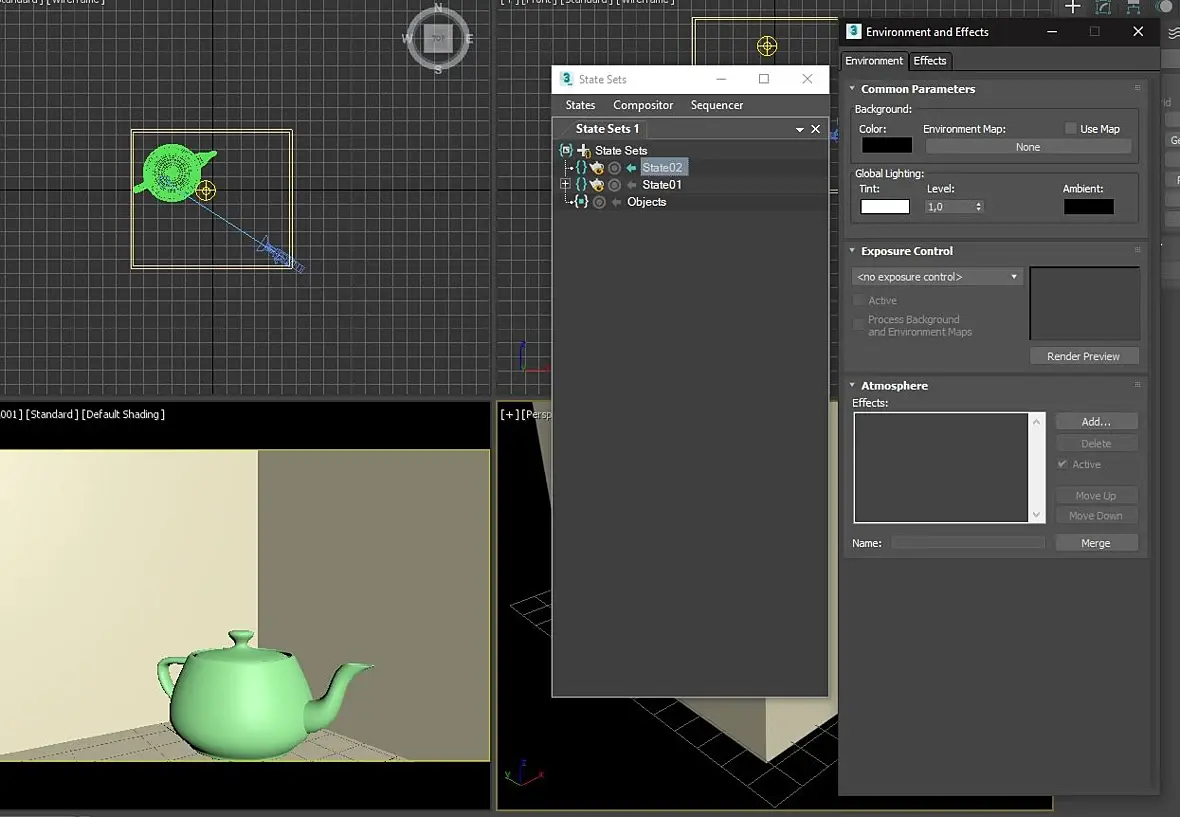The width and height of the screenshot is (1180, 817).
Task: Click the Level spinner arrows
Action: click(x=978, y=206)
